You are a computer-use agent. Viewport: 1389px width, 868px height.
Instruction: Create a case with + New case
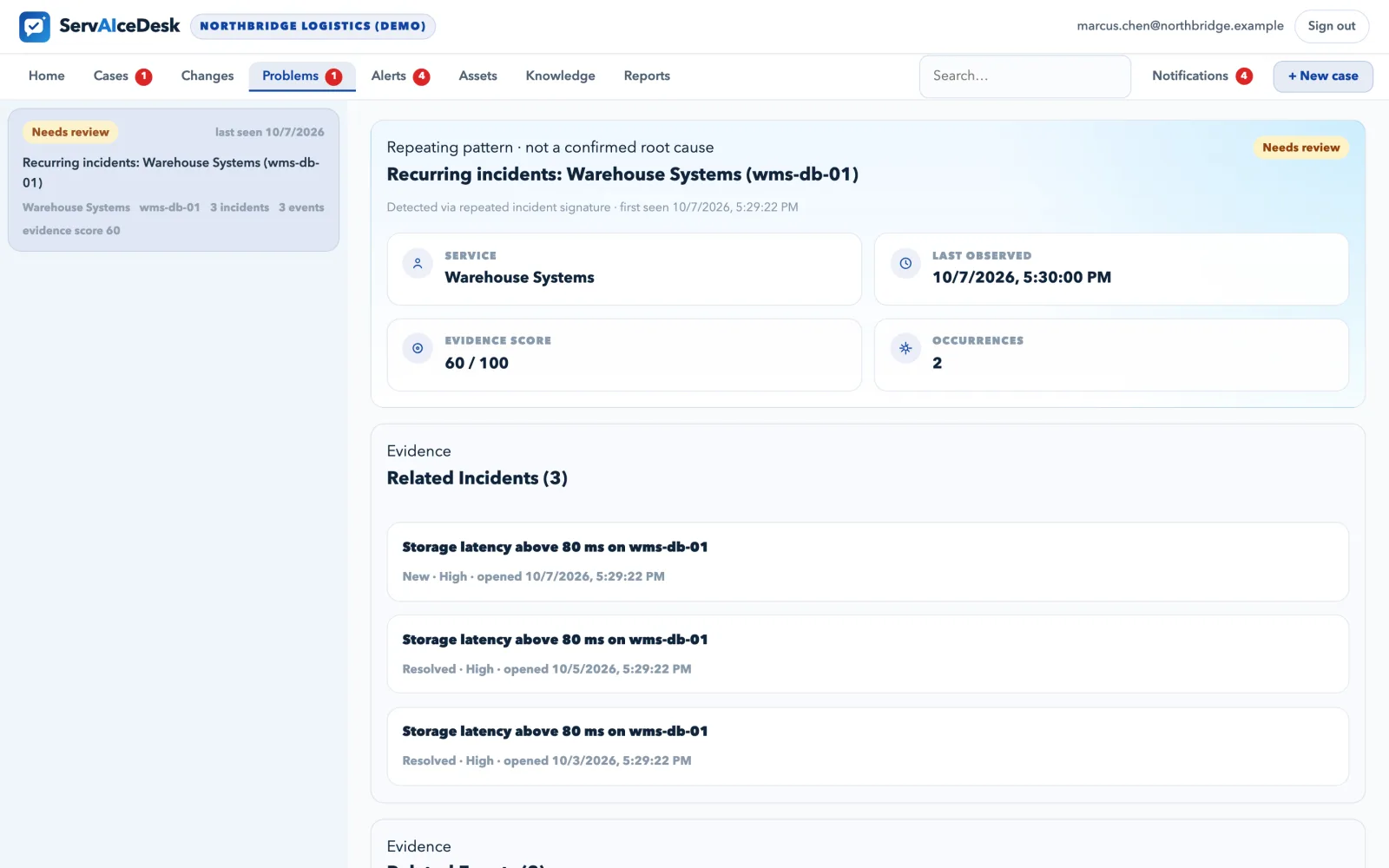[1323, 76]
